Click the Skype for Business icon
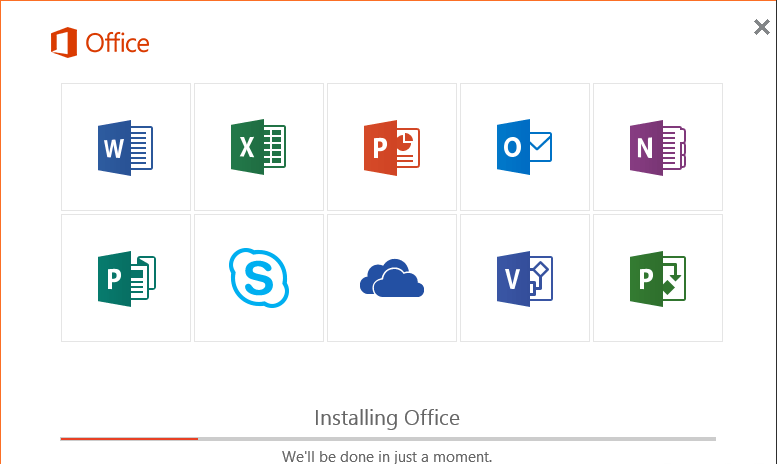The image size is (777, 464). 259,278
